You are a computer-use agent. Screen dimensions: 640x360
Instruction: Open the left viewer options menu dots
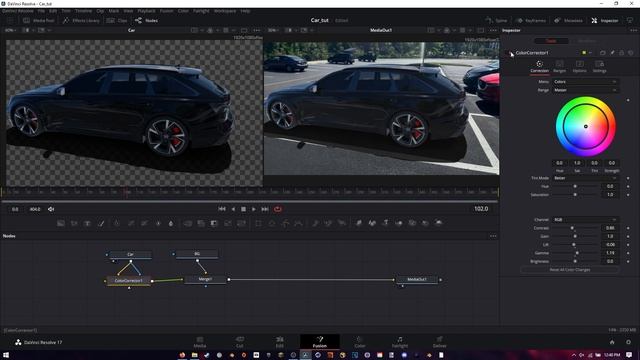click(x=256, y=30)
